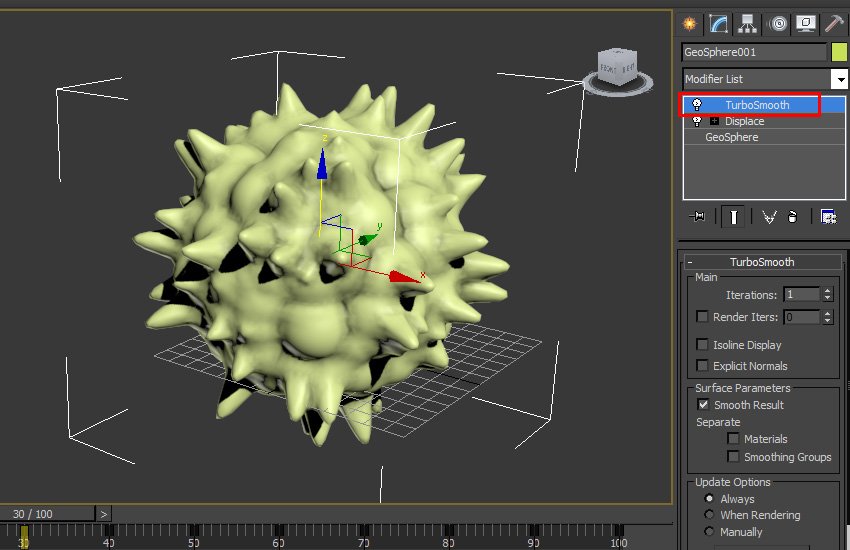Select the When Rendering update option

[x=710, y=515]
